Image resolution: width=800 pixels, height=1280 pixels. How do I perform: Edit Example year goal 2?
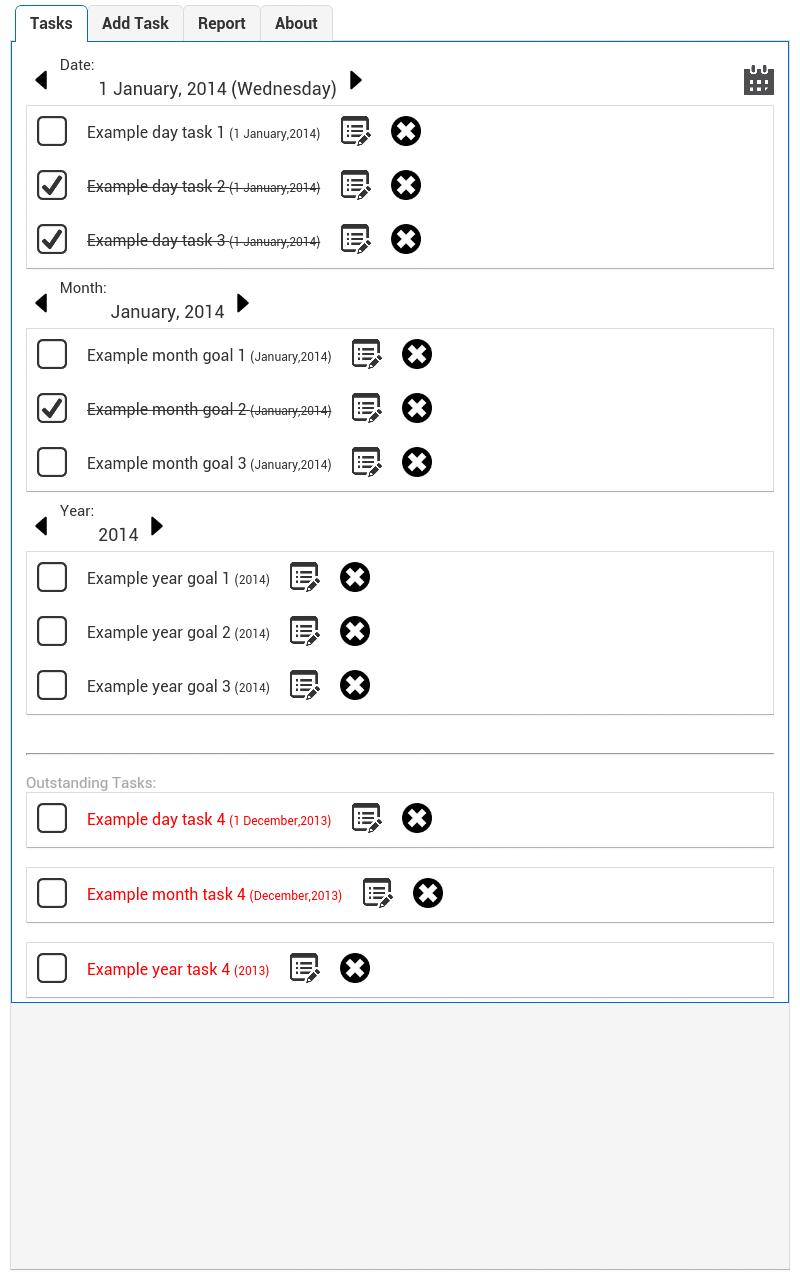pos(305,631)
